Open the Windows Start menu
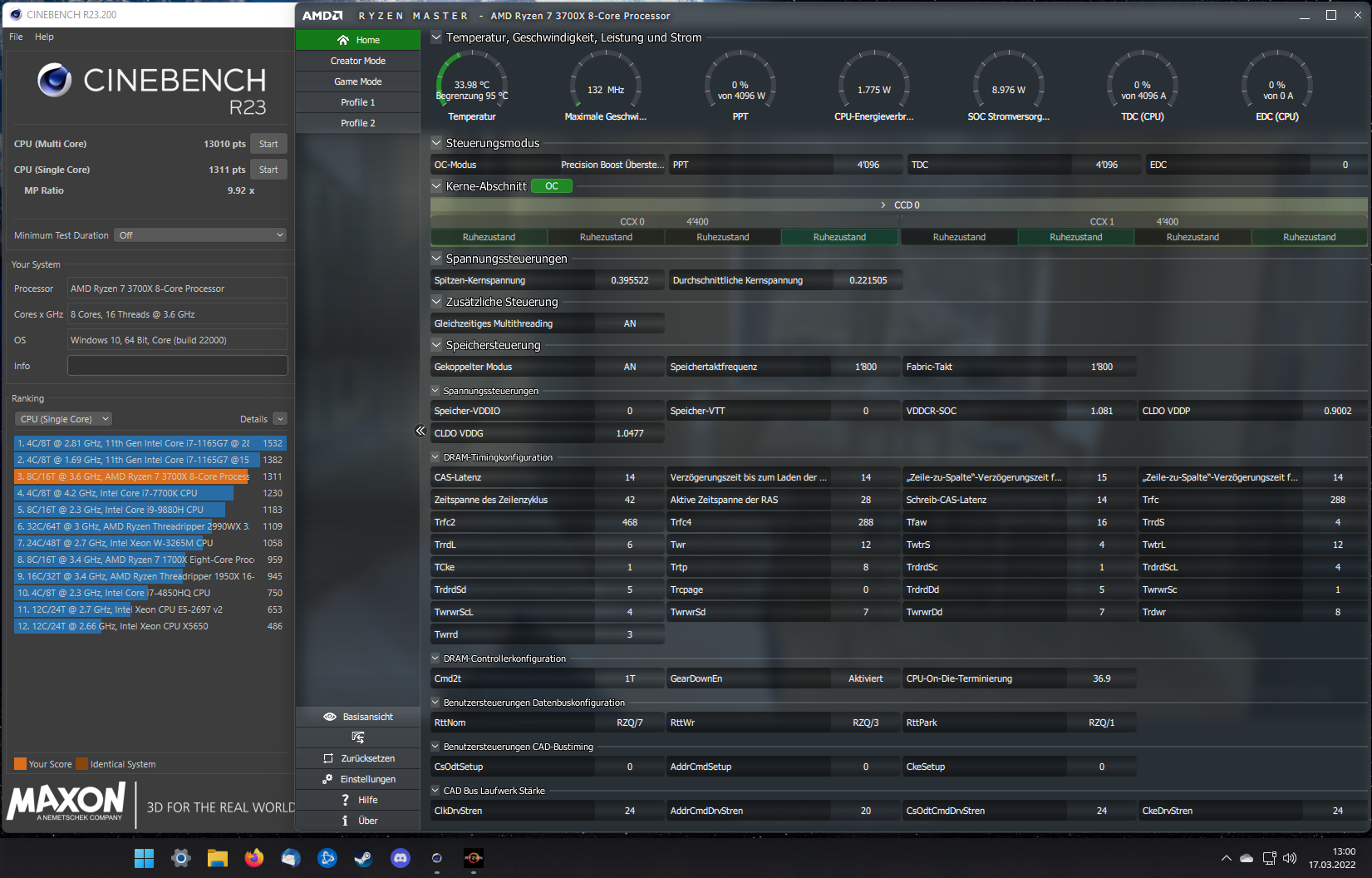 tap(145, 858)
